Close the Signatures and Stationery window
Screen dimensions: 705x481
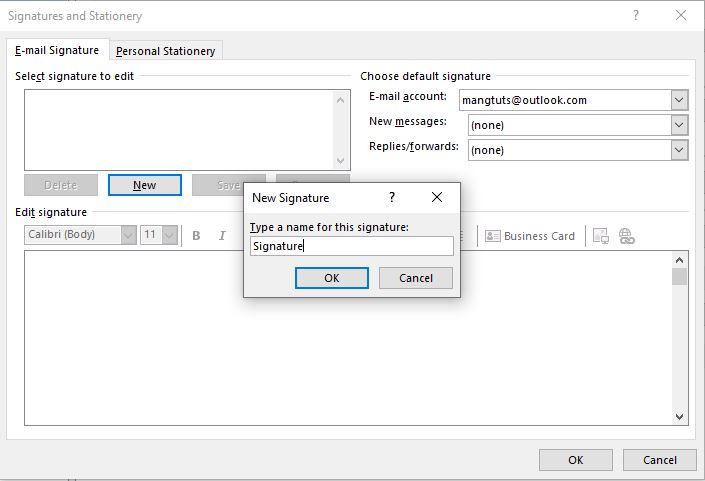681,15
